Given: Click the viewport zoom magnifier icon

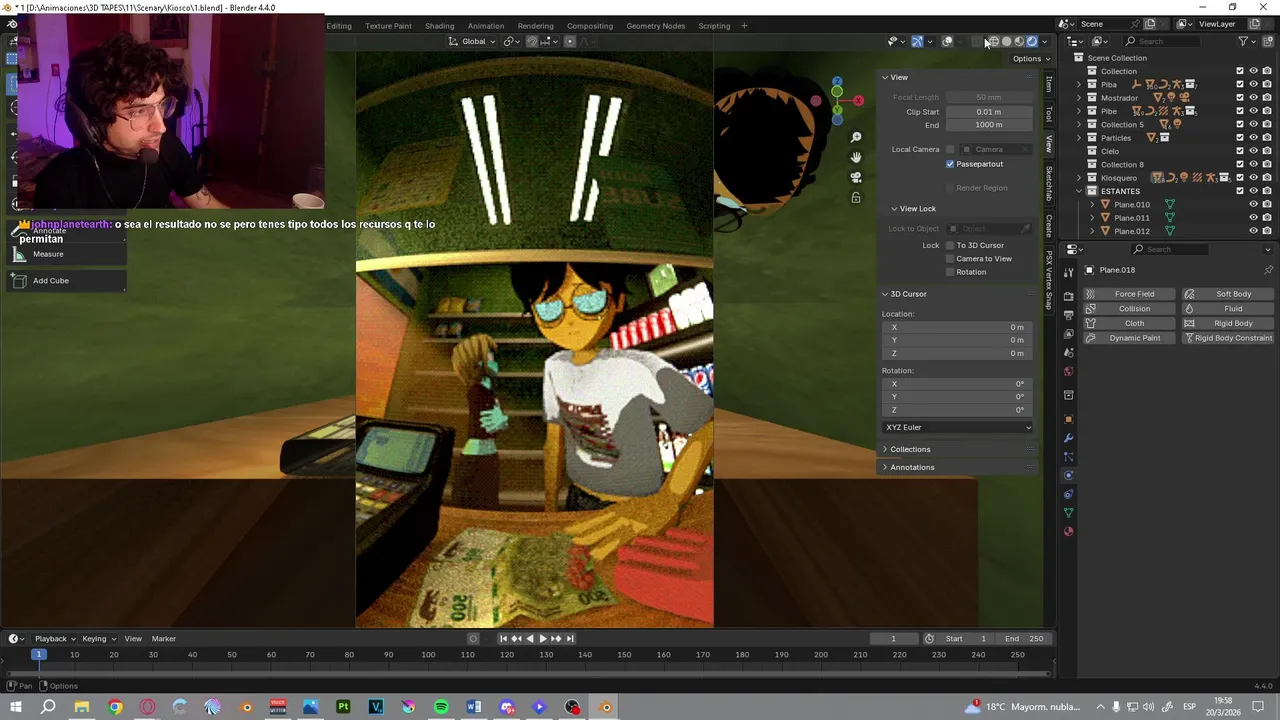Looking at the screenshot, I should point(856,137).
